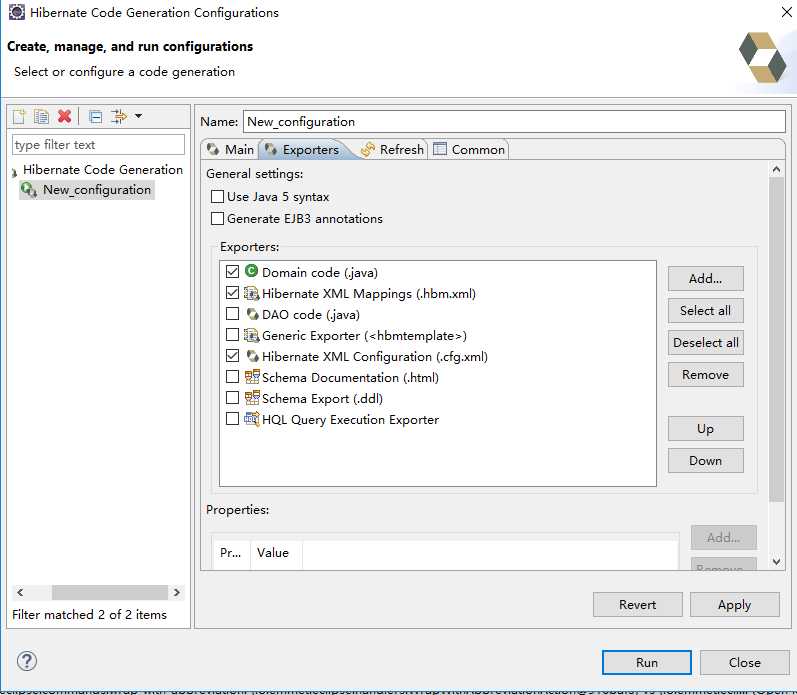Close the dialog with the window X

[786, 12]
